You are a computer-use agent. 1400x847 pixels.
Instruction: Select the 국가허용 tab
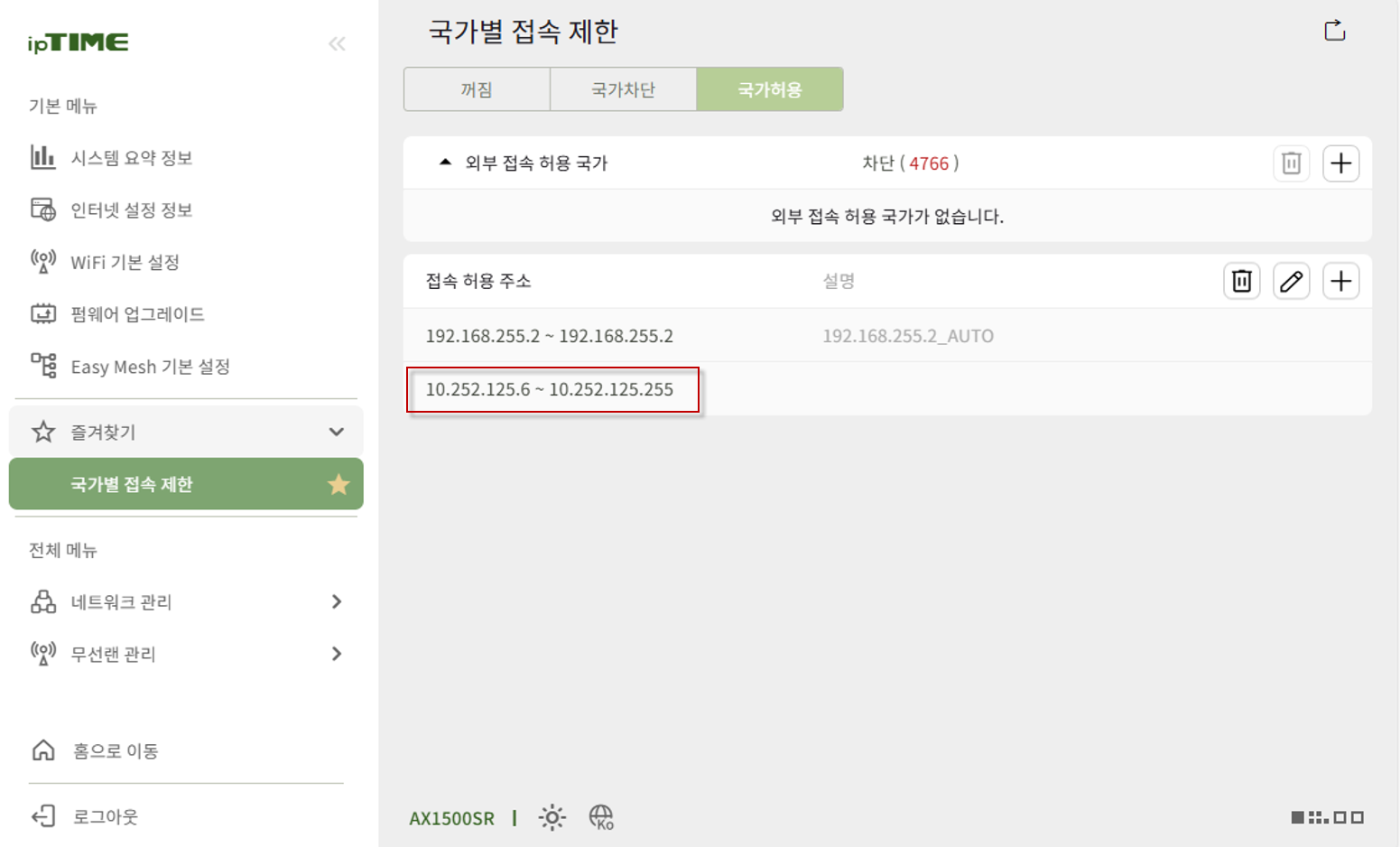click(x=770, y=89)
